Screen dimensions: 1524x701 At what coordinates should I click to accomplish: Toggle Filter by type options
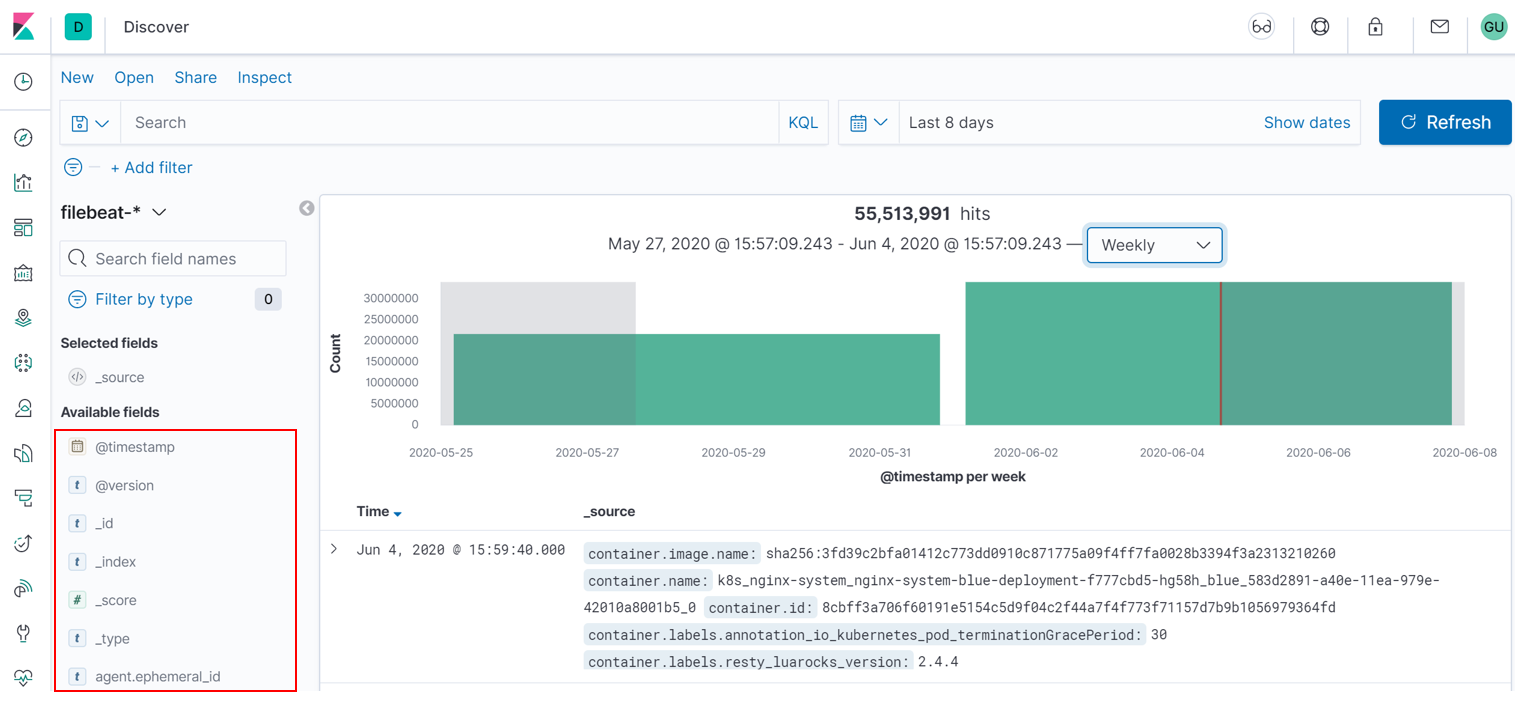click(x=130, y=299)
